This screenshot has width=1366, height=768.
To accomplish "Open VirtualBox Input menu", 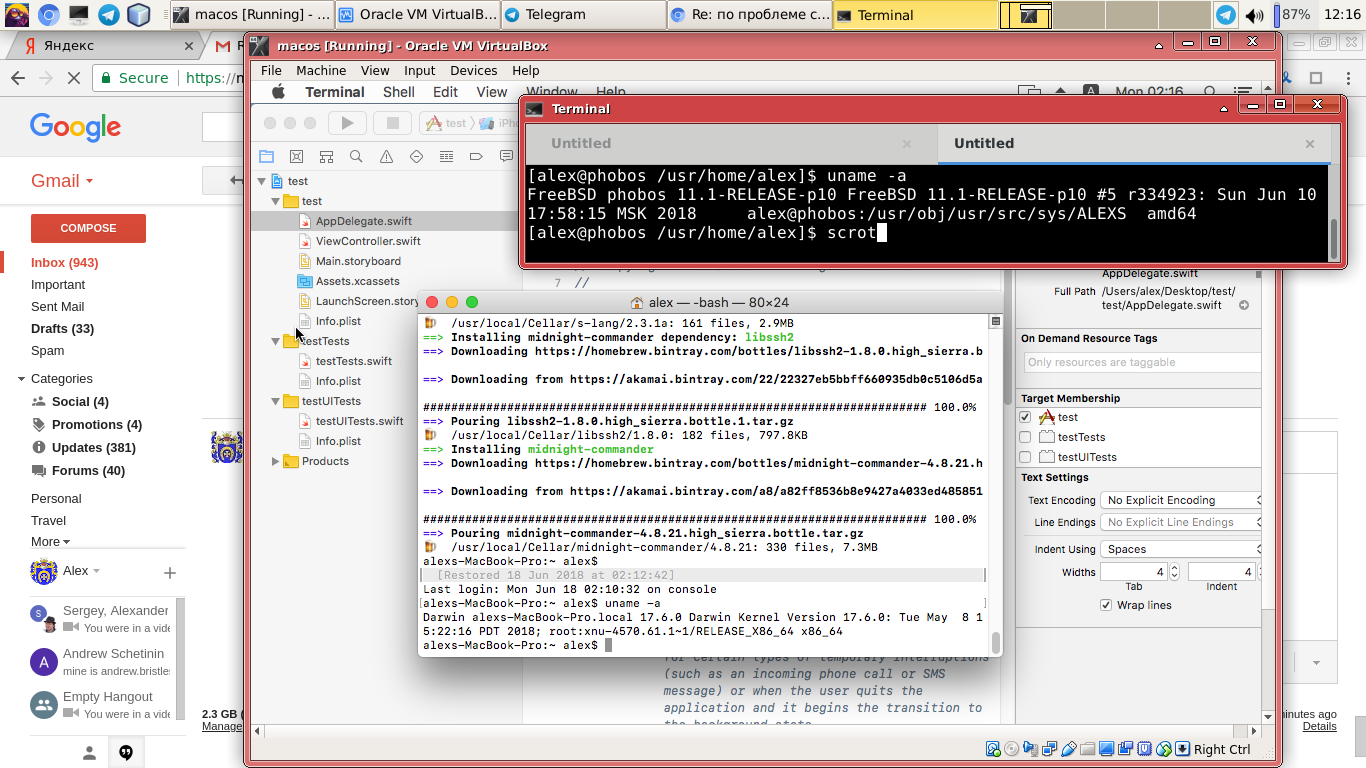I will tap(420, 70).
